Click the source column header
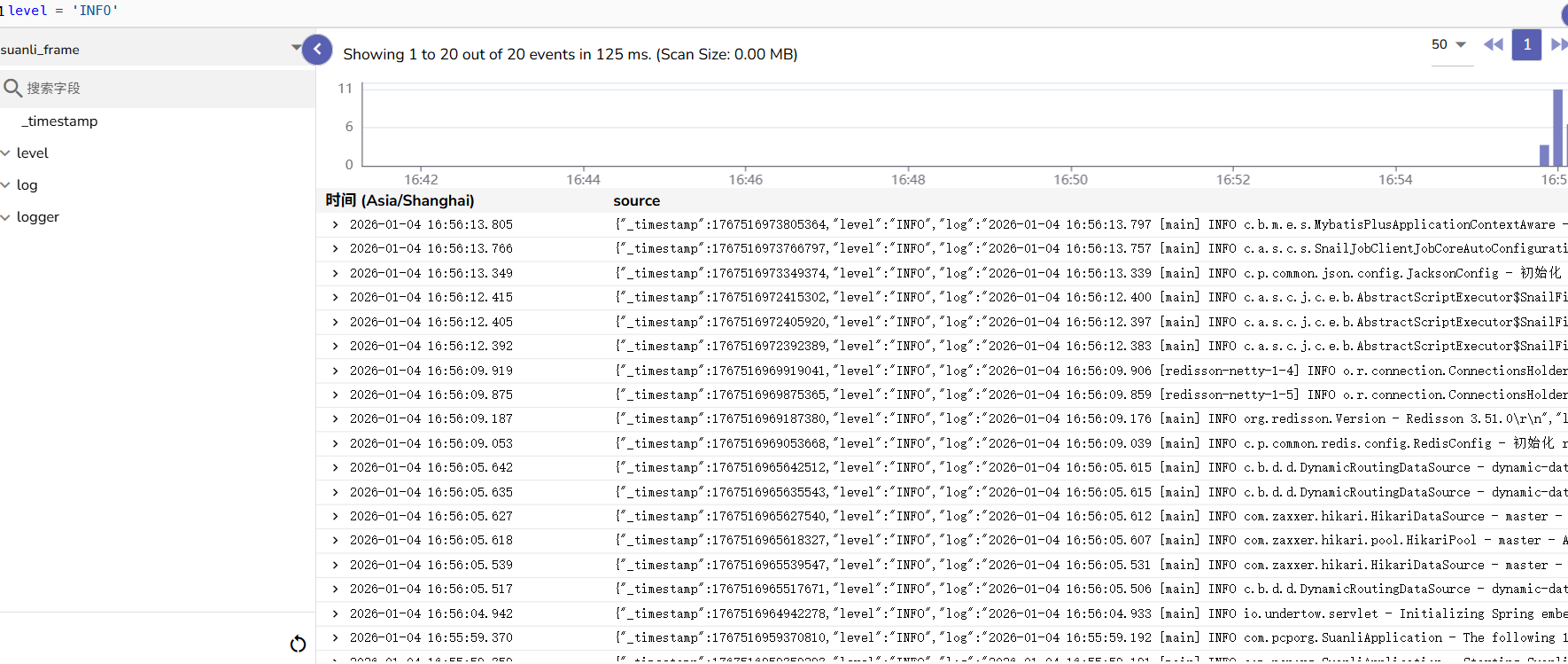 pos(636,201)
